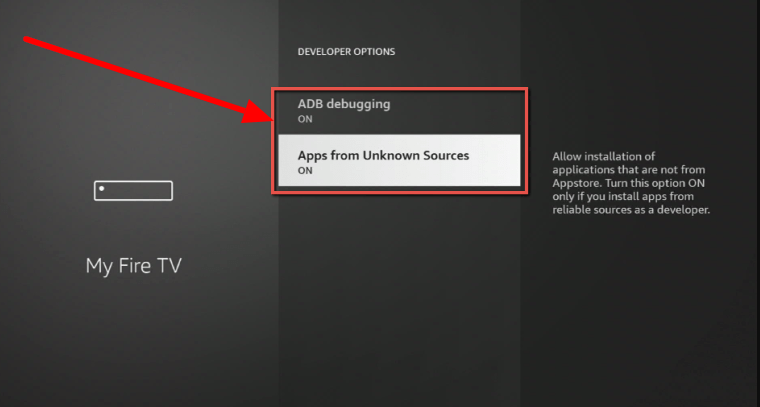The height and width of the screenshot is (407, 760).
Task: Click ON status under Apps from Unknown Sources
Action: (x=306, y=171)
